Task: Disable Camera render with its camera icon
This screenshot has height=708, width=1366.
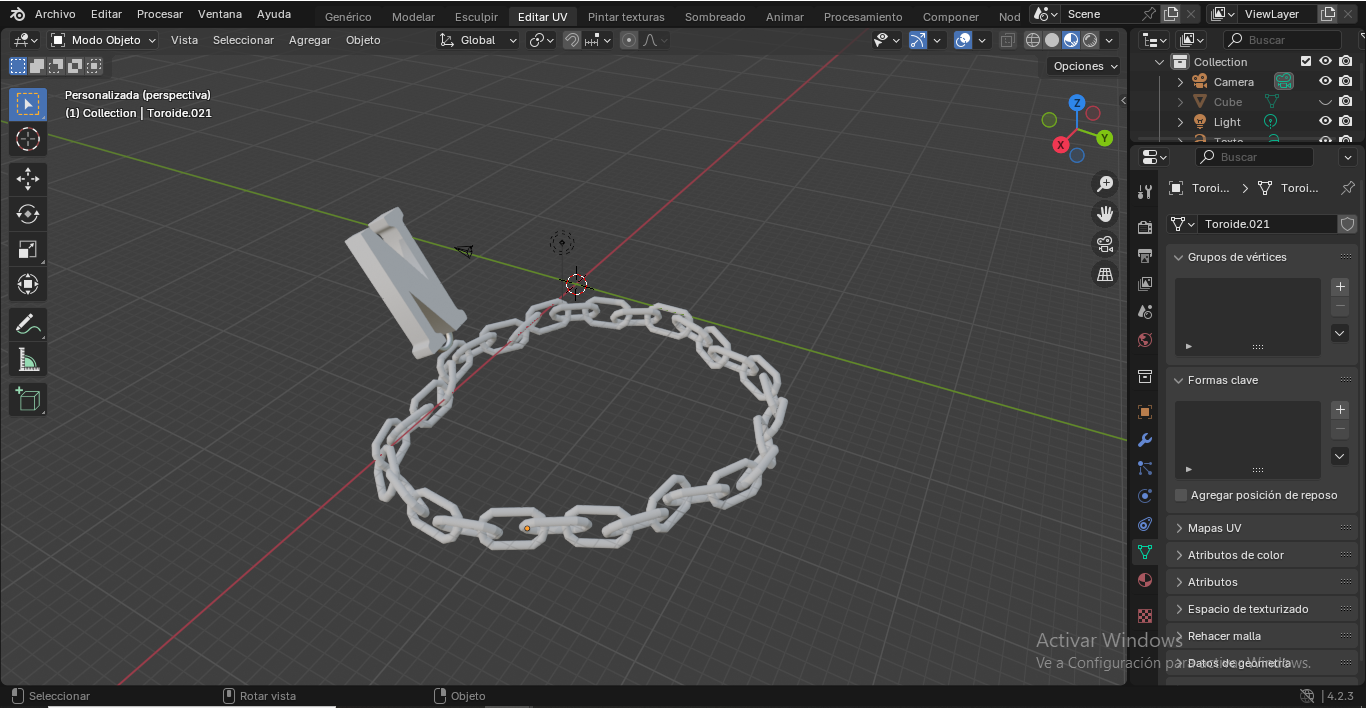Action: (x=1346, y=81)
